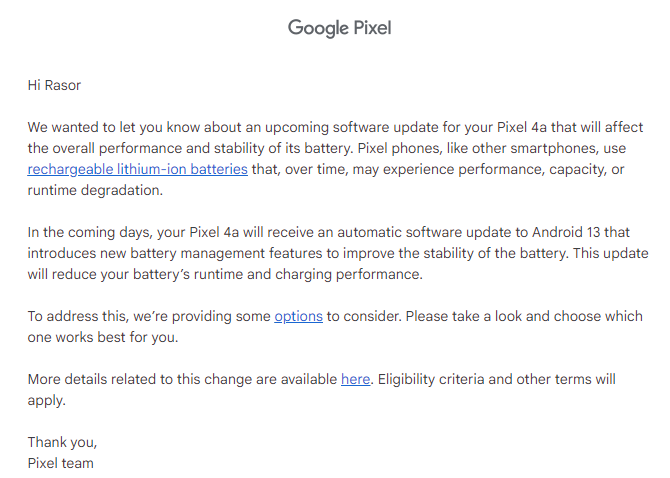Click the 'Thank you,' closing line

coord(62,442)
